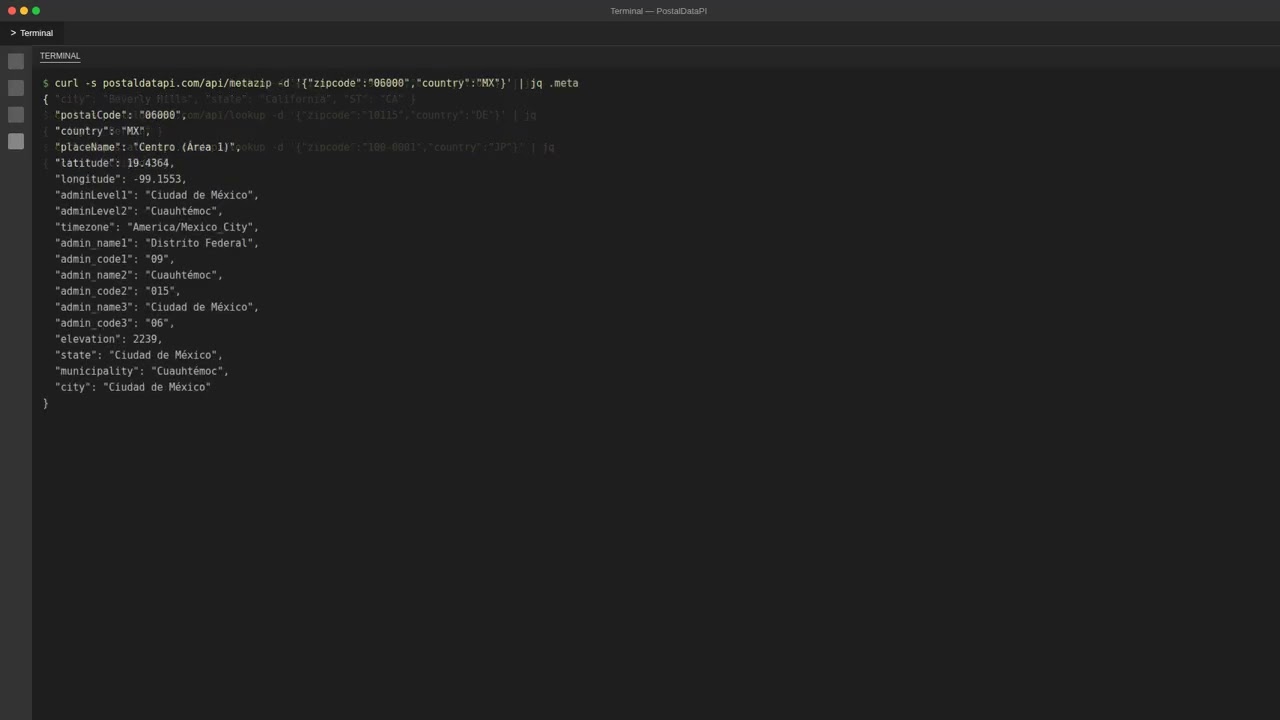Click the "postalCode": "06000" line
The width and height of the screenshot is (1280, 720).
click(x=121, y=115)
